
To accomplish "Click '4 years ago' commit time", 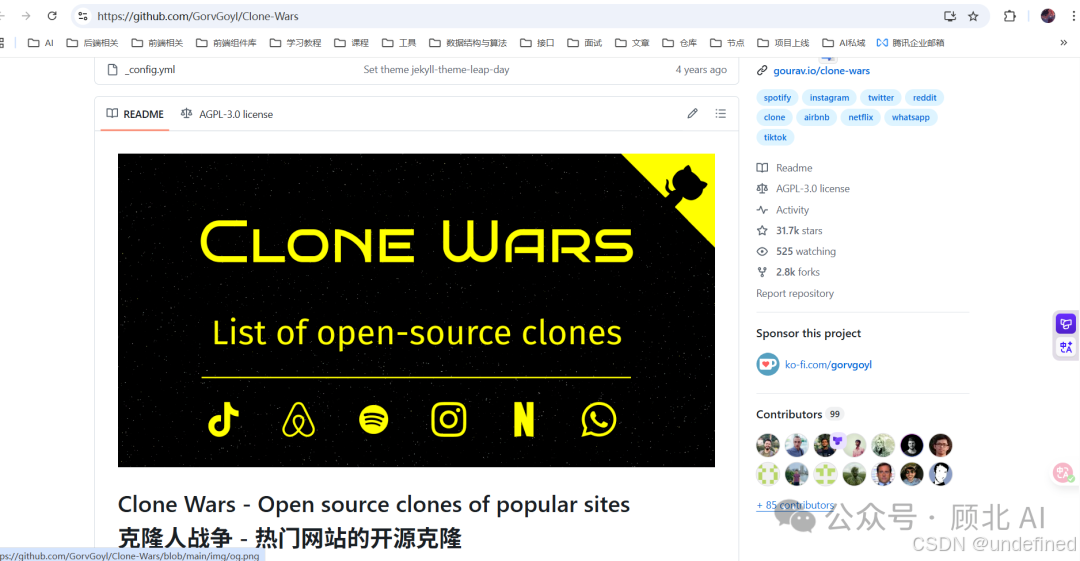I will [x=700, y=70].
